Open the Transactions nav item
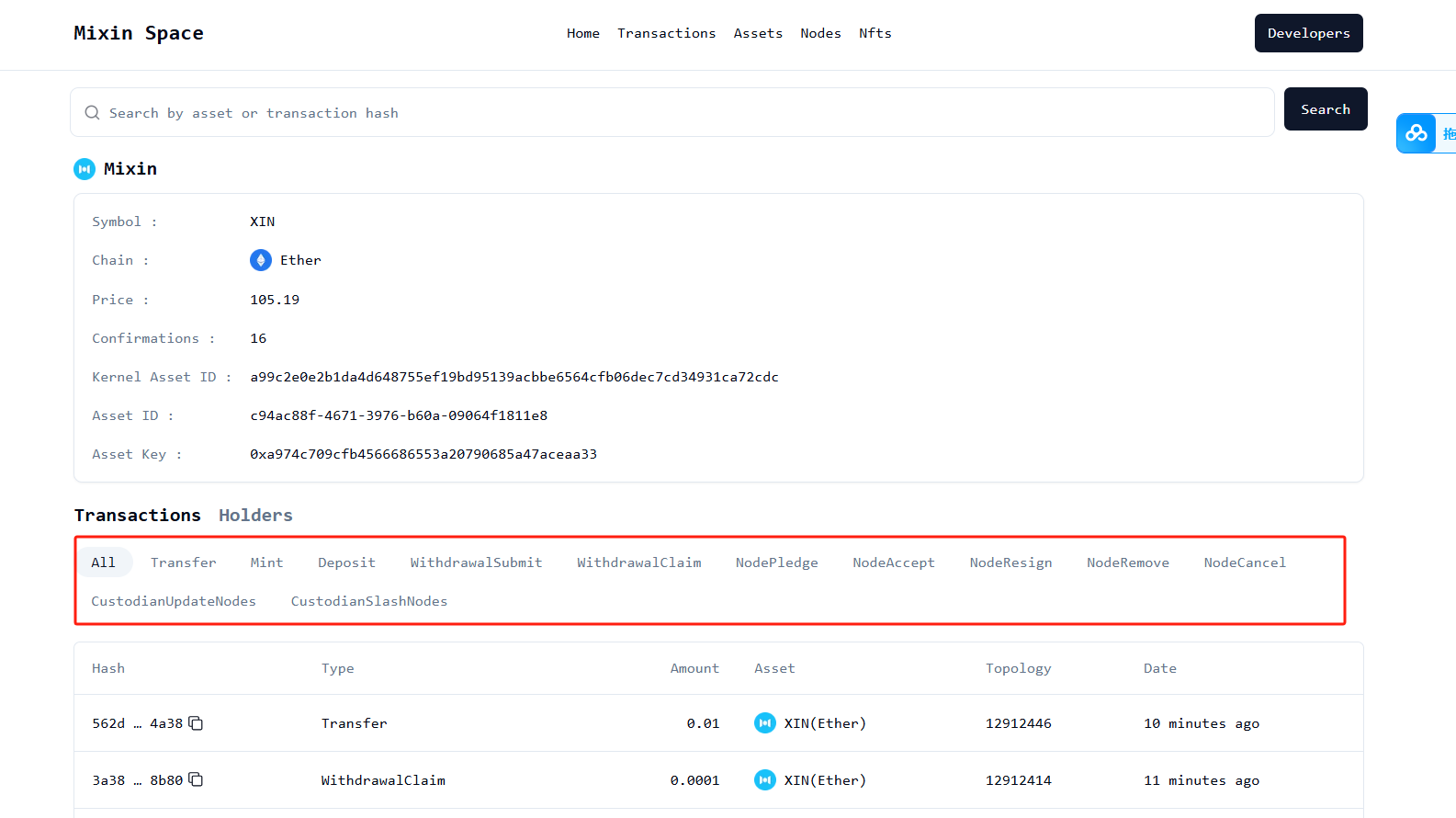The width and height of the screenshot is (1456, 818). (666, 33)
